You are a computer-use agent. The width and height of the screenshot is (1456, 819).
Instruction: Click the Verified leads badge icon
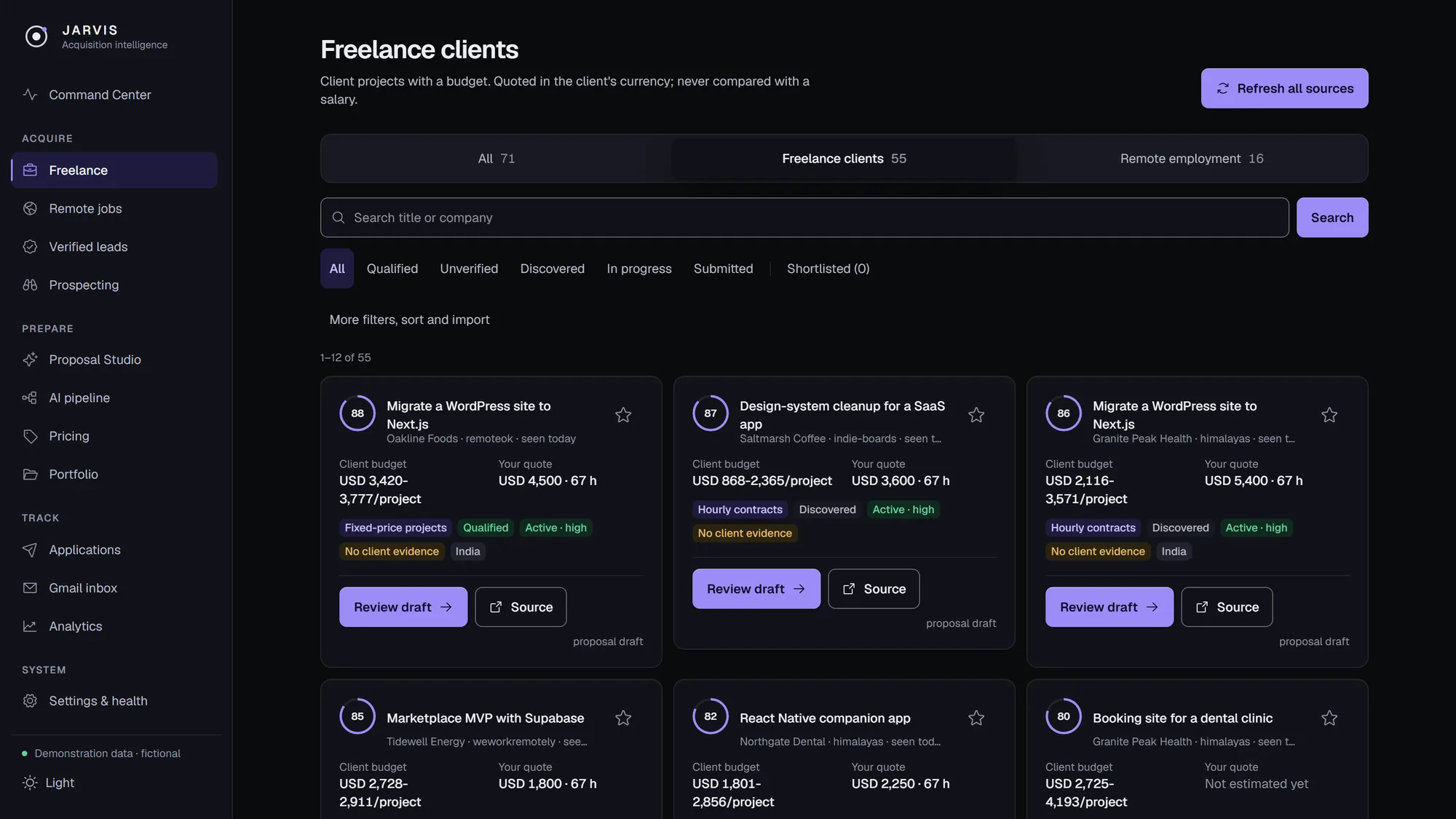(30, 247)
